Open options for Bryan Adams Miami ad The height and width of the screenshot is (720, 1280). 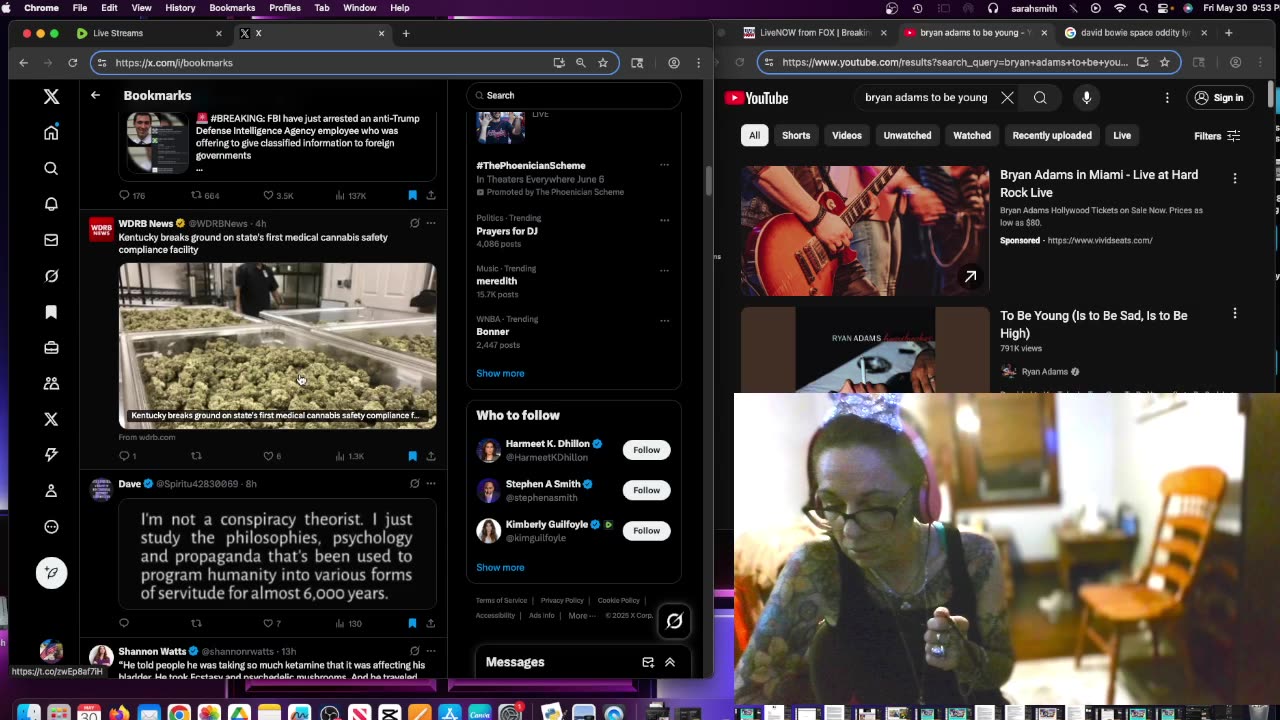click(1235, 178)
